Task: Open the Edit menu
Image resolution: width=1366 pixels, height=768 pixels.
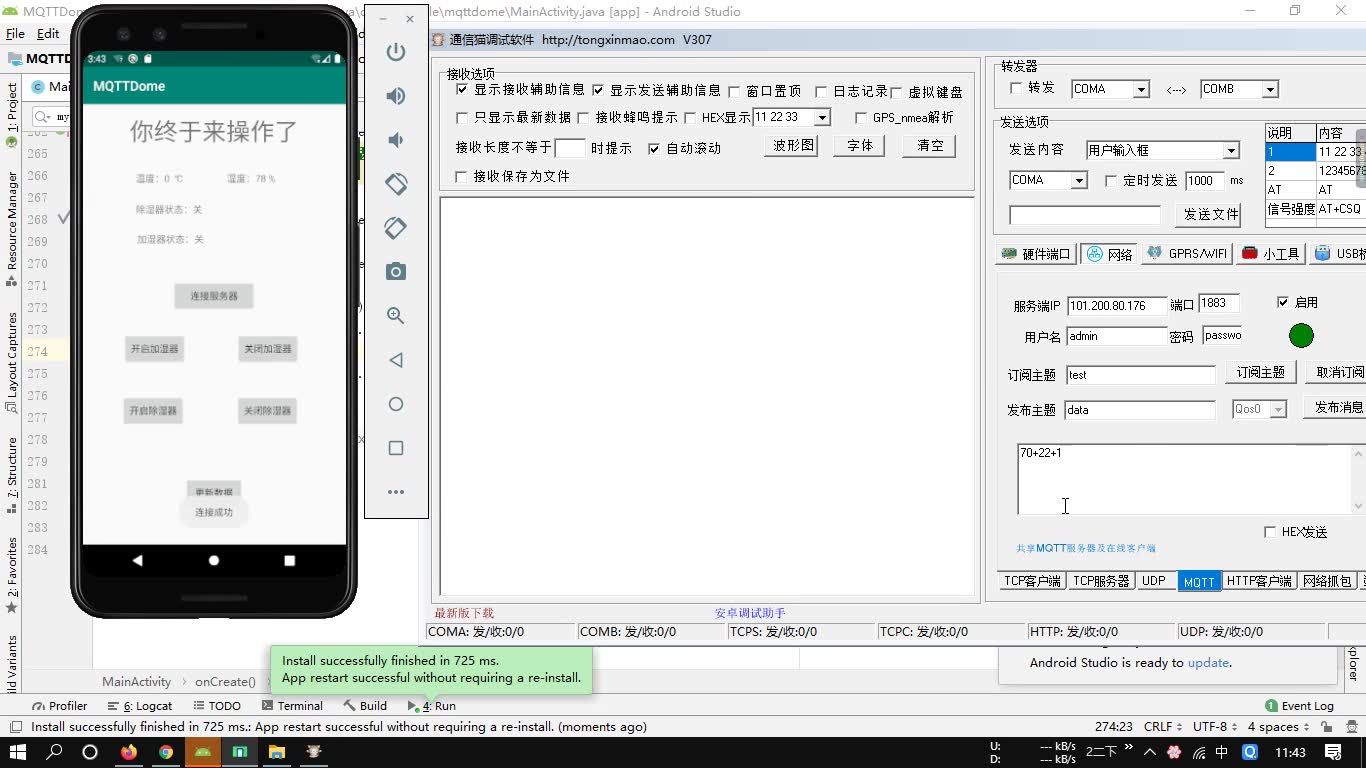Action: [x=48, y=33]
